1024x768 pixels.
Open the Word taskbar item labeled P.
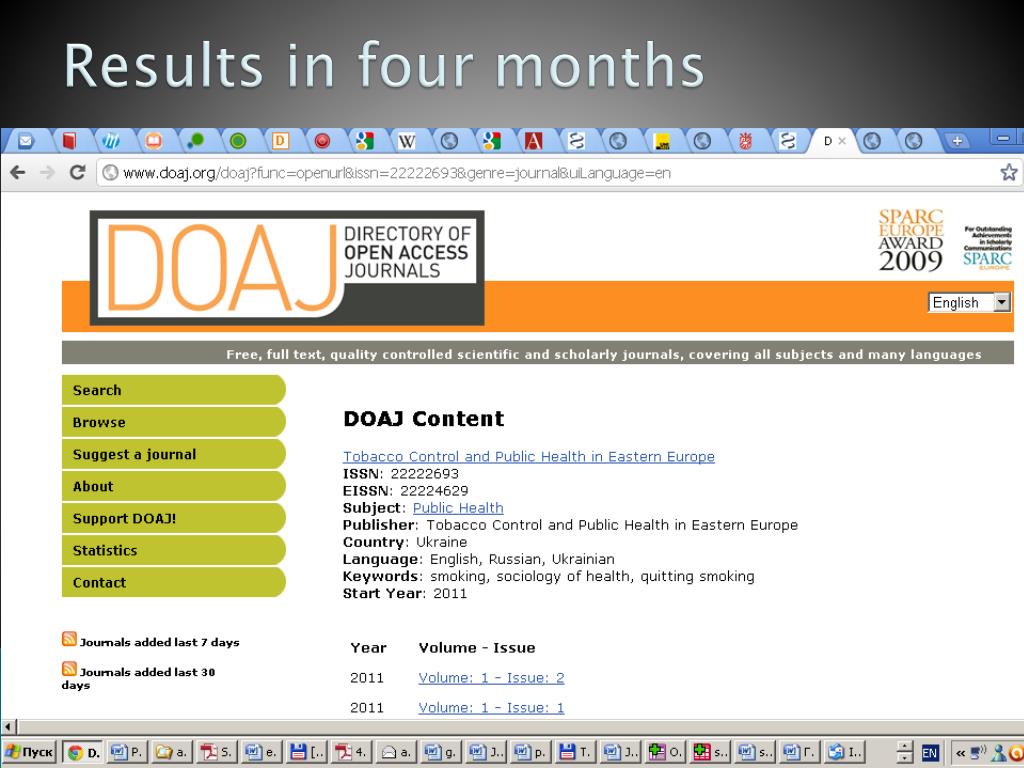coord(127,752)
